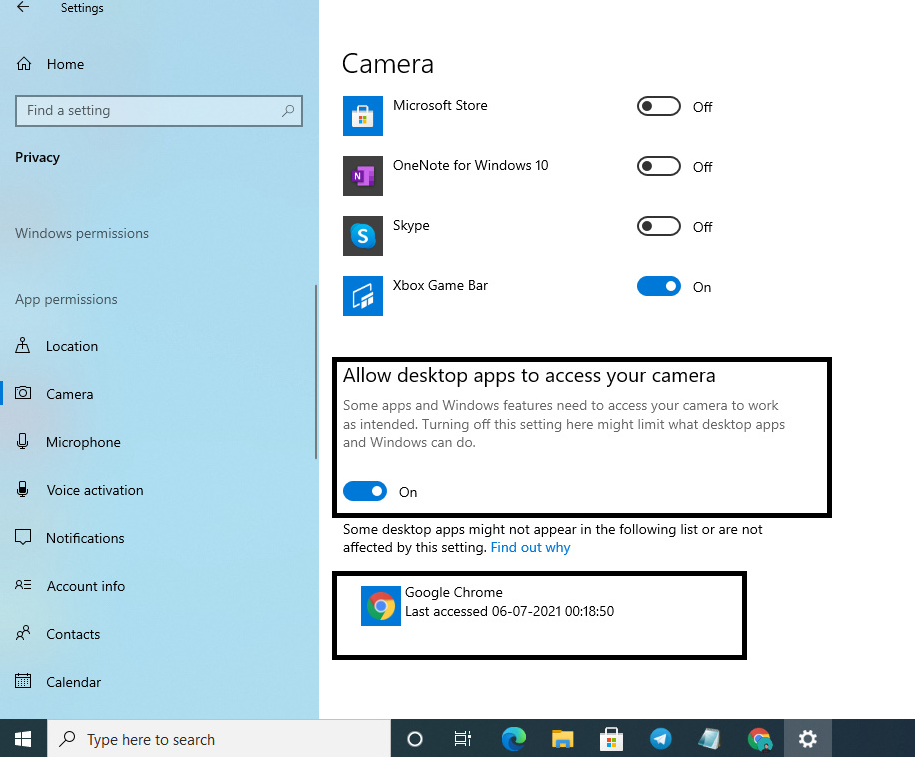The height and width of the screenshot is (757, 915).
Task: Open the Find out why link
Action: 530,547
